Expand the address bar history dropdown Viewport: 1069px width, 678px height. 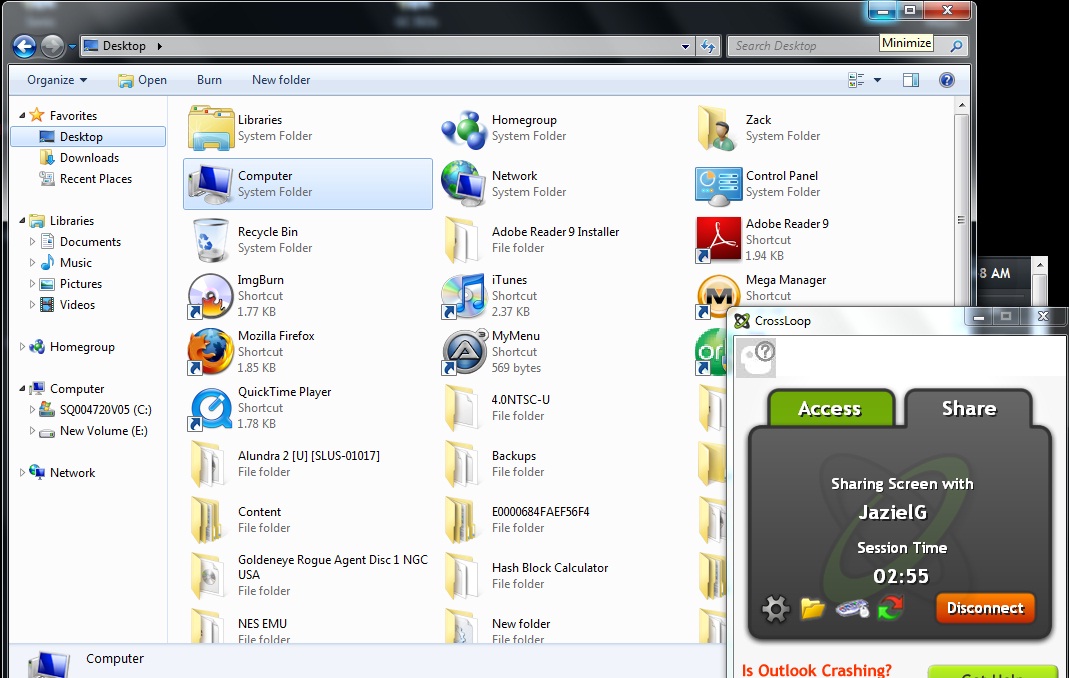684,46
